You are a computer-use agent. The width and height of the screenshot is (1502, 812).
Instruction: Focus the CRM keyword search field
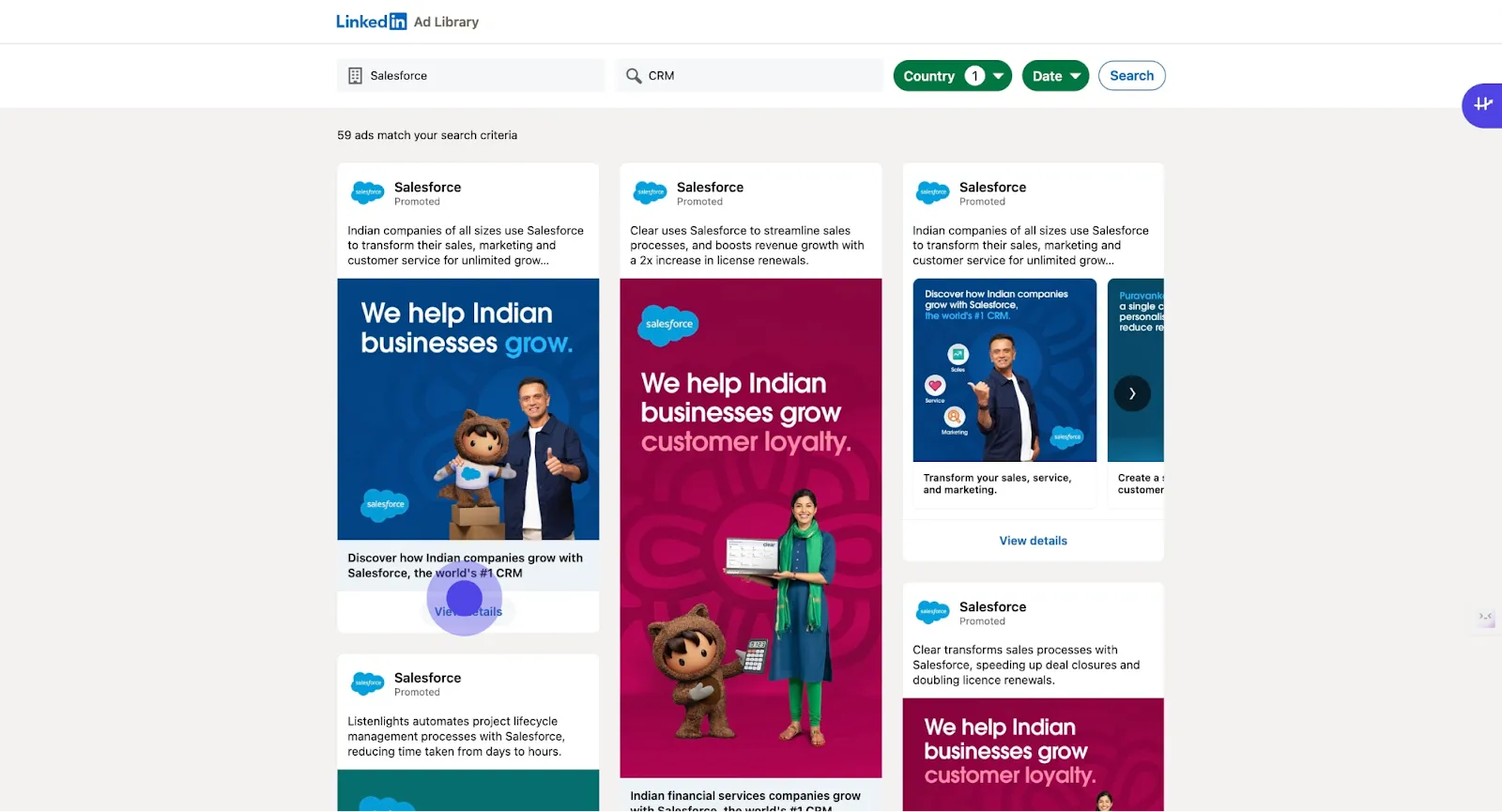pos(749,76)
